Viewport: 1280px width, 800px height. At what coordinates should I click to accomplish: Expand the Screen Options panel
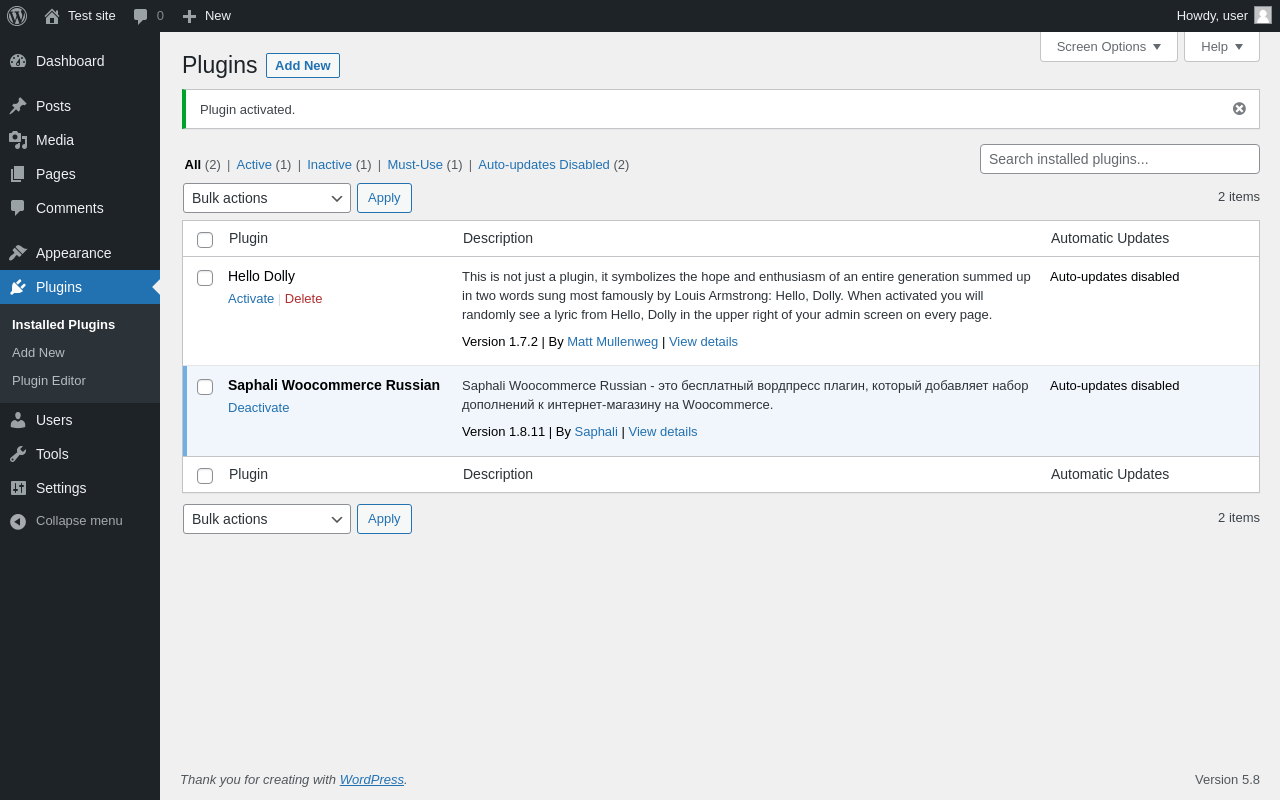pyautogui.click(x=1108, y=46)
